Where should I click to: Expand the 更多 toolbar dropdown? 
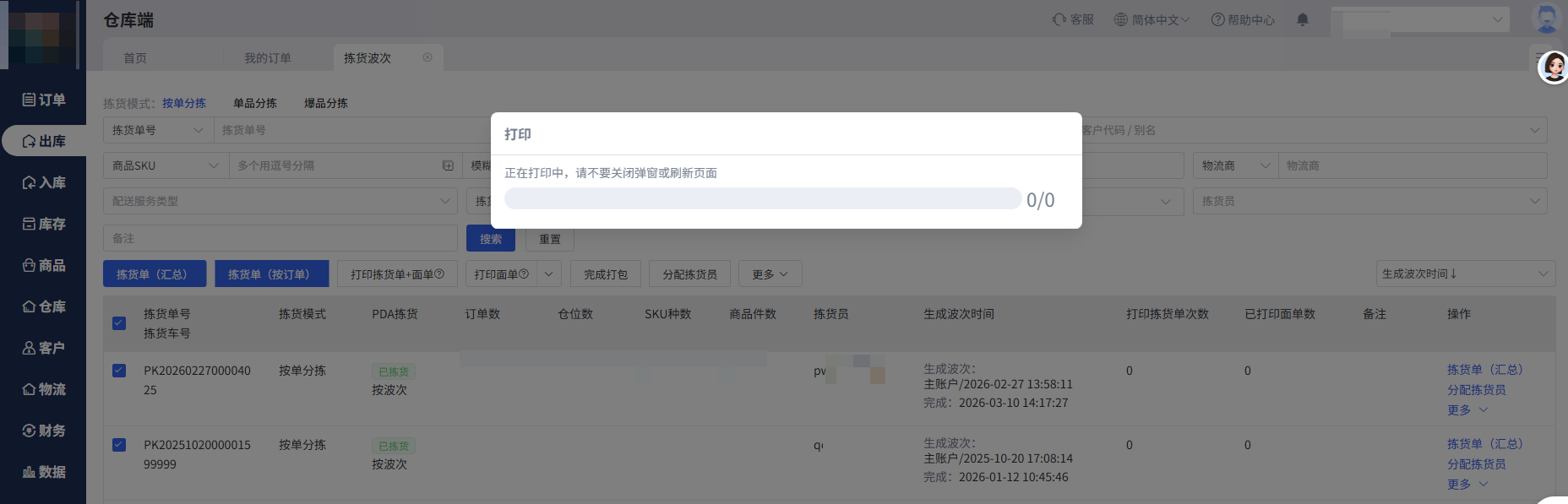click(770, 274)
